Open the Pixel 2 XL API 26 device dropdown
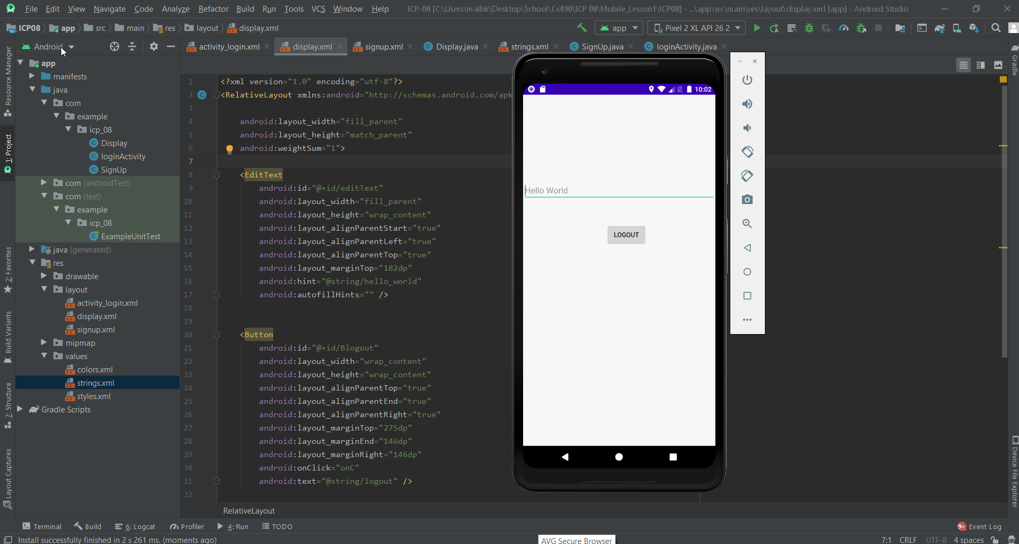The image size is (1019, 544). (697, 28)
